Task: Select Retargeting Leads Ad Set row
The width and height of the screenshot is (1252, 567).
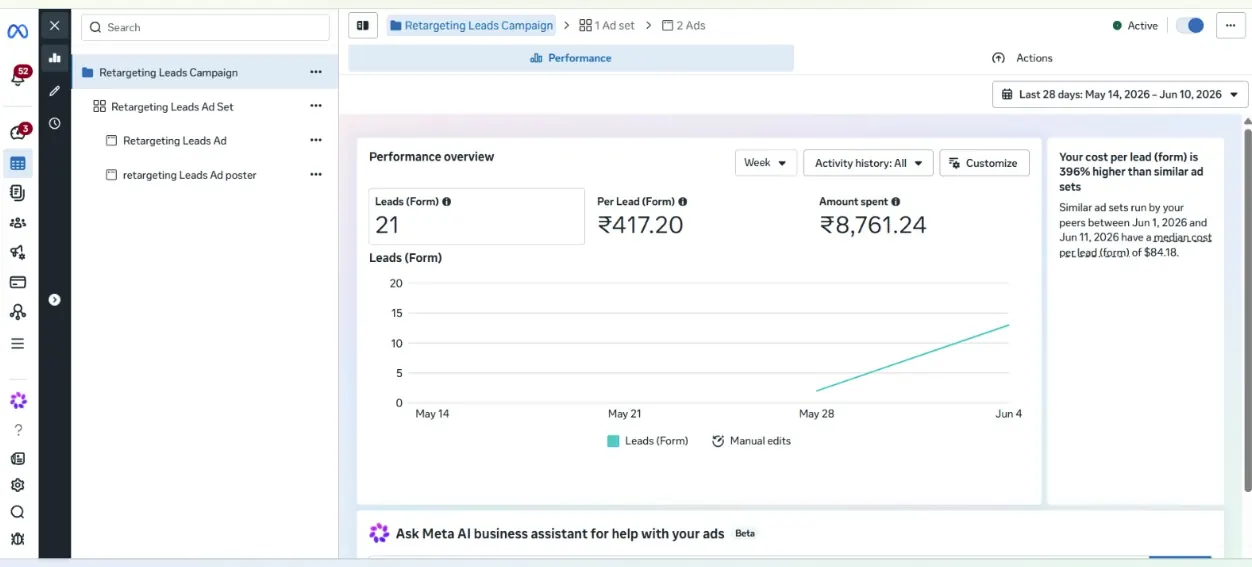Action: (204, 106)
